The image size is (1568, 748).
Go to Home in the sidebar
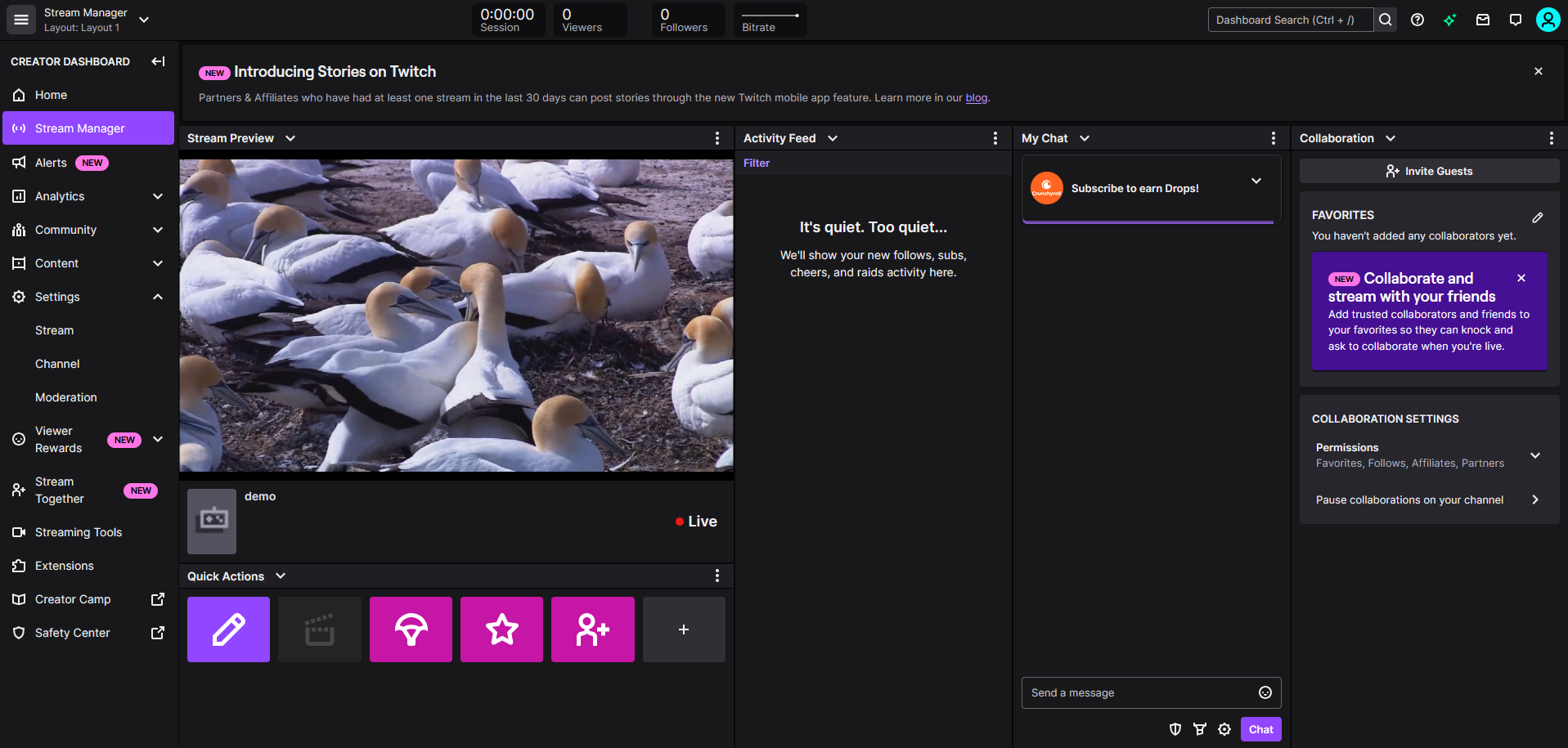(x=88, y=95)
